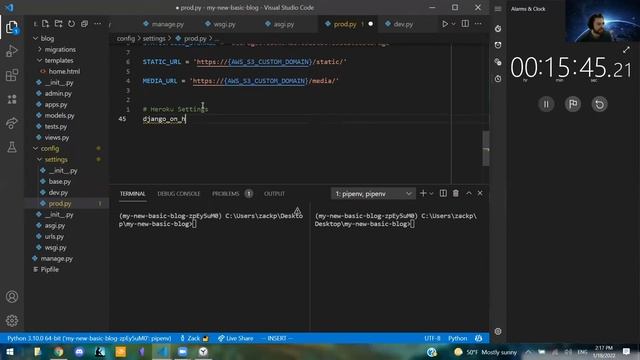640x360 pixels.
Task: Open Alarms & Clock settings gear
Action: [x=498, y=331]
